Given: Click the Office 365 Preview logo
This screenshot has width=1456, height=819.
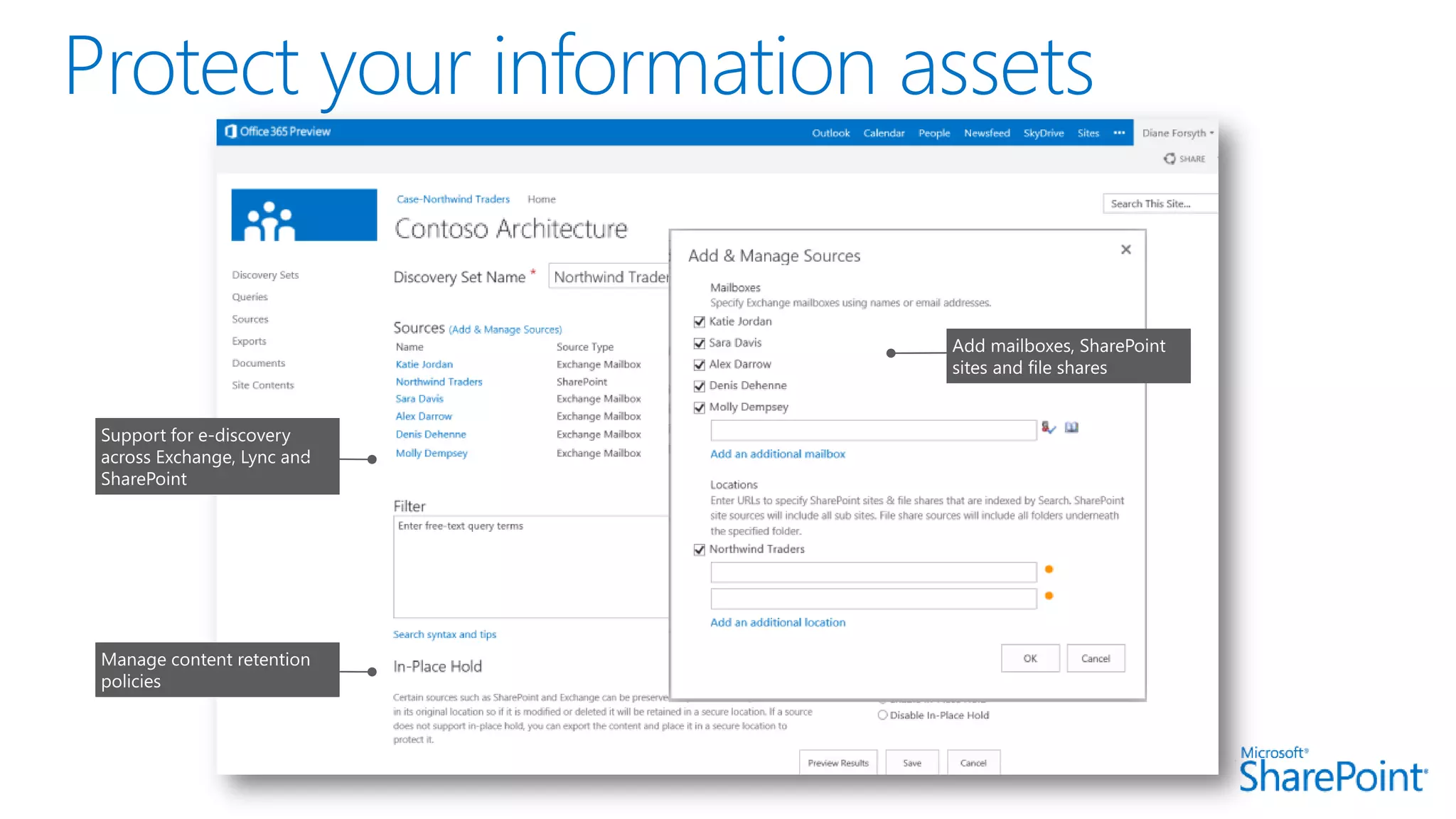Looking at the screenshot, I should 278,132.
